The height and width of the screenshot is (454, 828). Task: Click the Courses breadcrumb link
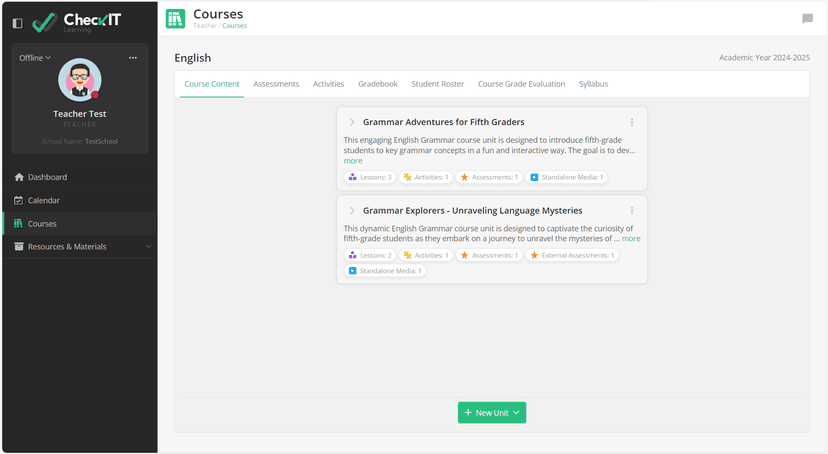(234, 25)
